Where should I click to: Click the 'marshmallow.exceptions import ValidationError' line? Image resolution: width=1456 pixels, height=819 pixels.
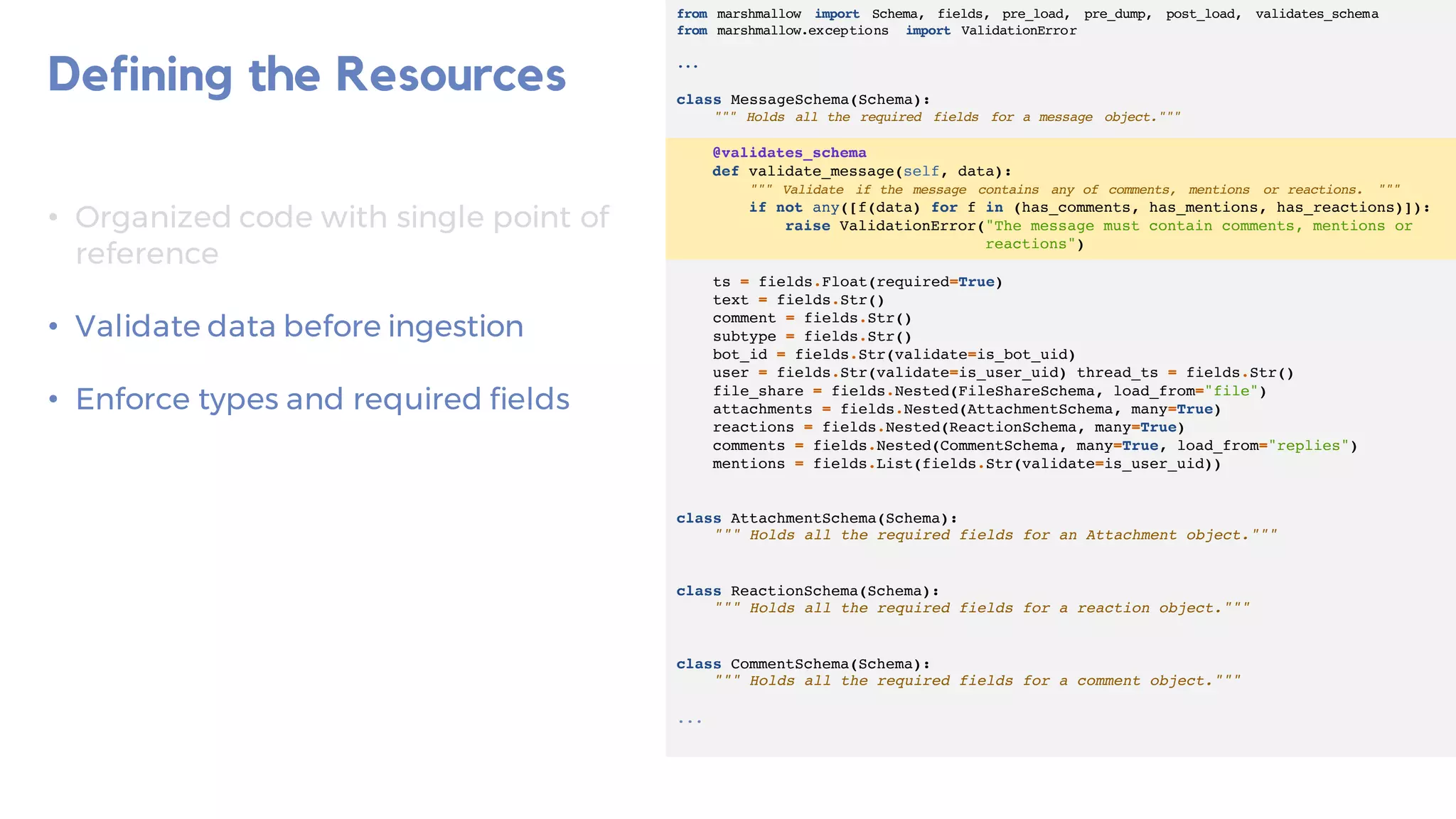877,31
